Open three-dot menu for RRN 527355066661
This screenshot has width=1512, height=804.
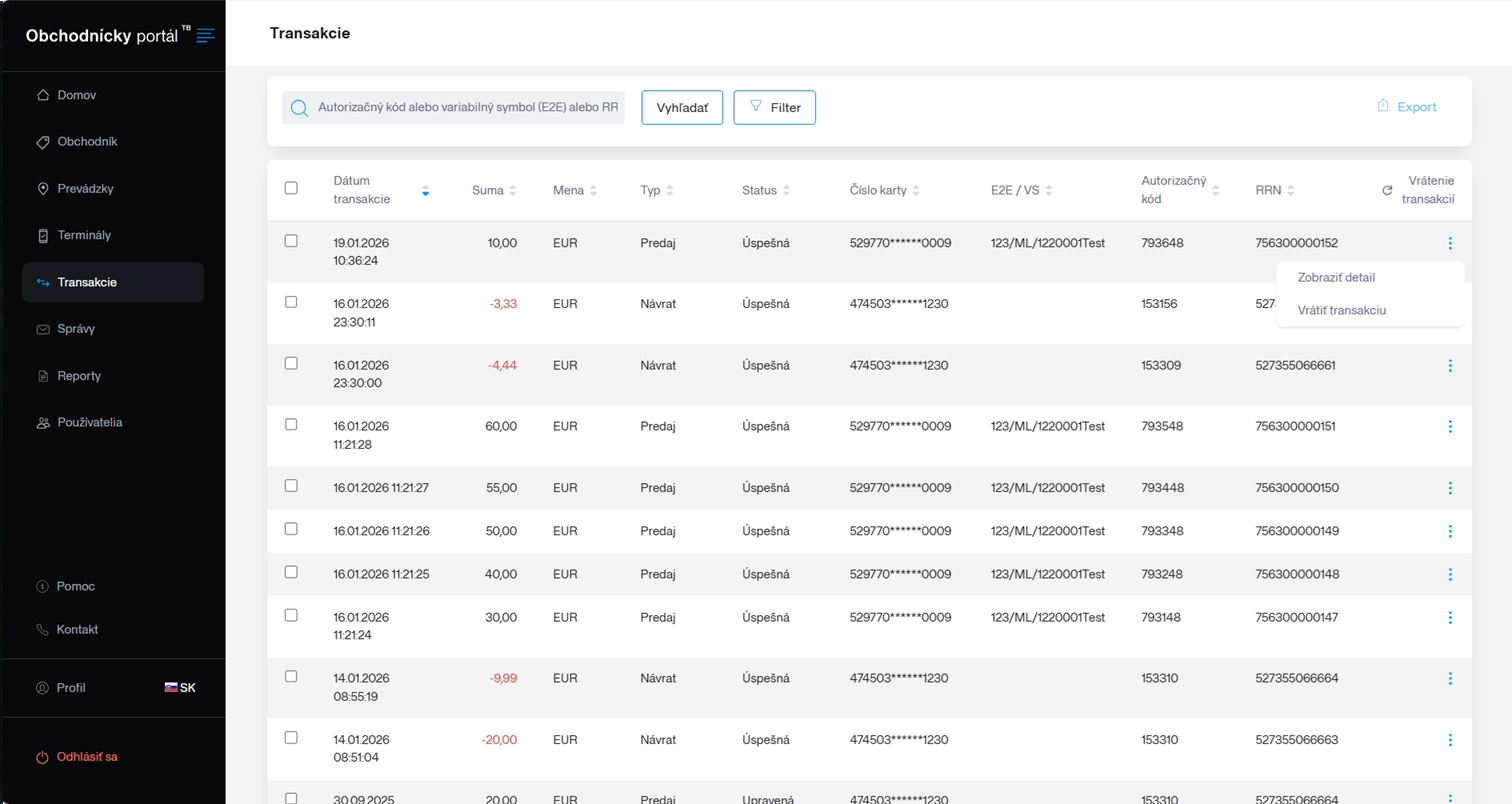pos(1450,366)
